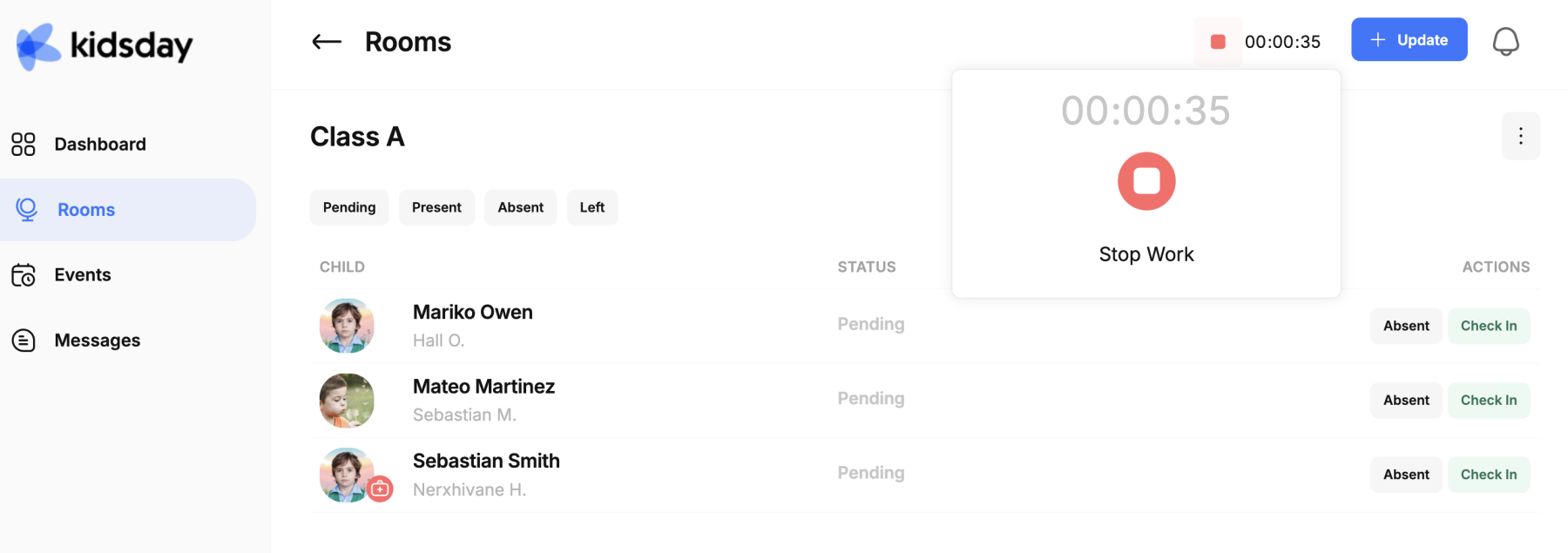Open Mateo Martinez's avatar photo
Screen dimensions: 1568x553
point(347,401)
